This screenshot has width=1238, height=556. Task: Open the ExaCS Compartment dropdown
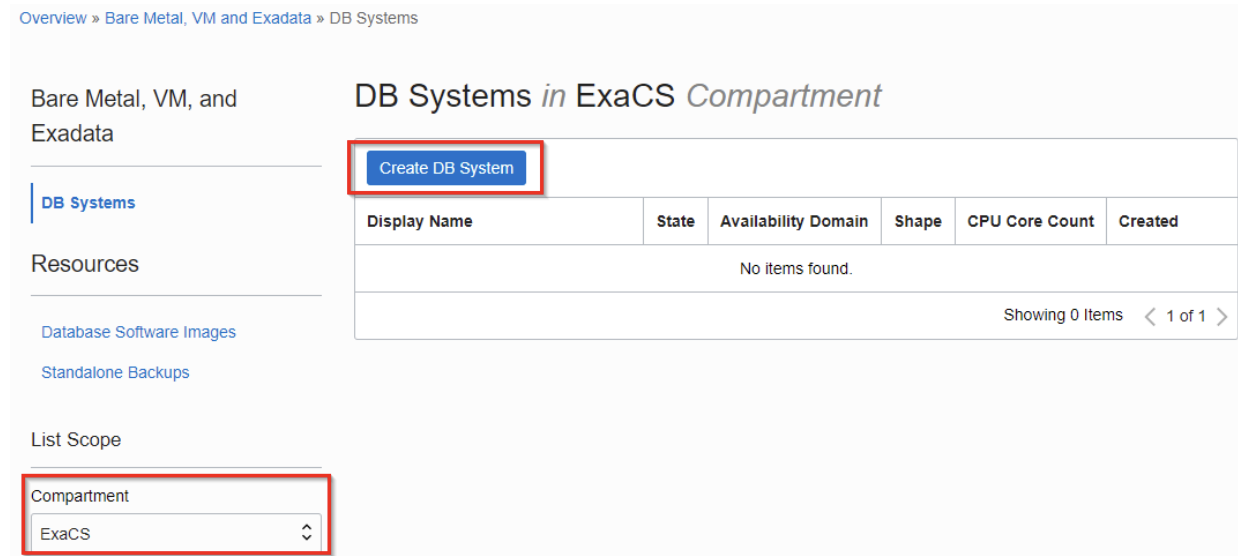[x=176, y=534]
